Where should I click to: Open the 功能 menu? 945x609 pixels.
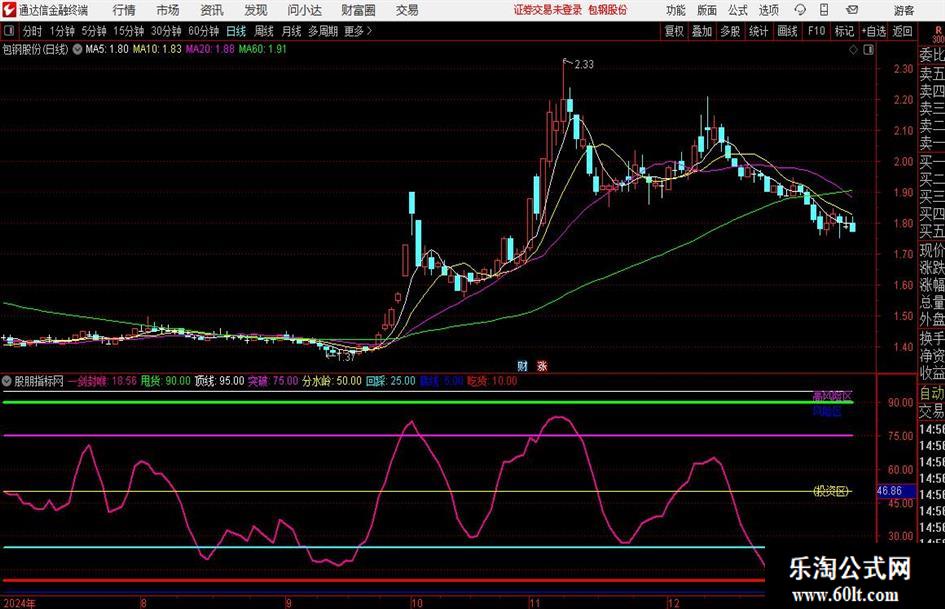[x=676, y=10]
